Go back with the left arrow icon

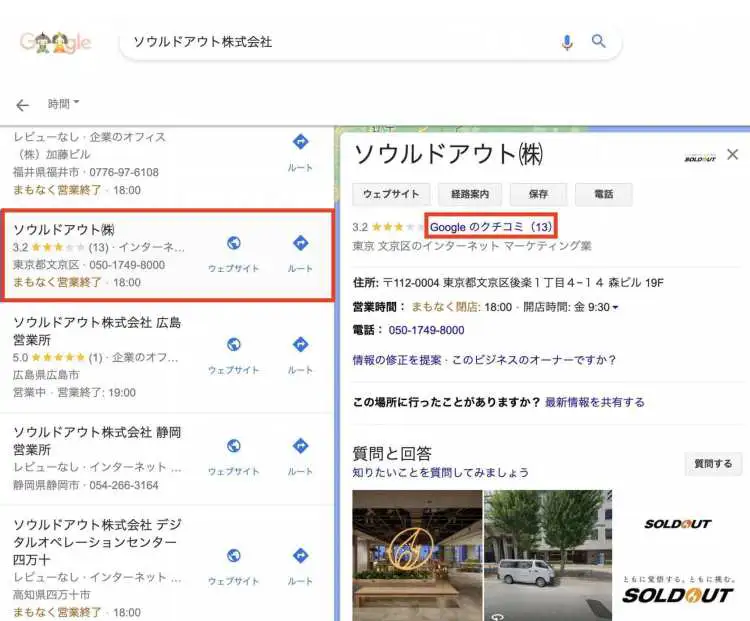point(22,105)
